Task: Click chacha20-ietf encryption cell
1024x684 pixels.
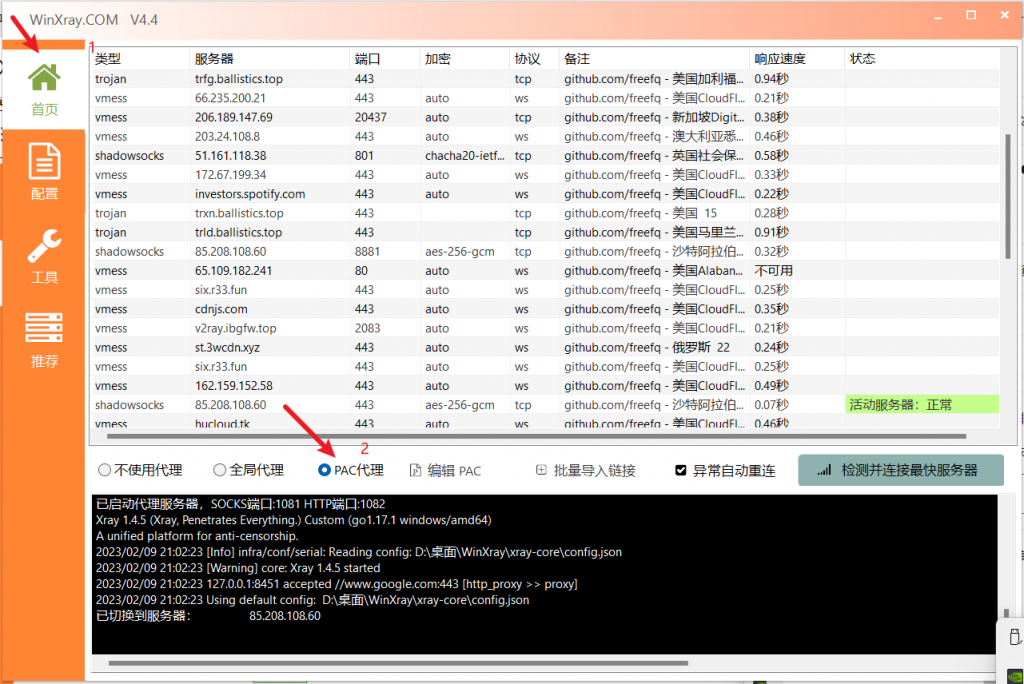Action: click(x=464, y=155)
